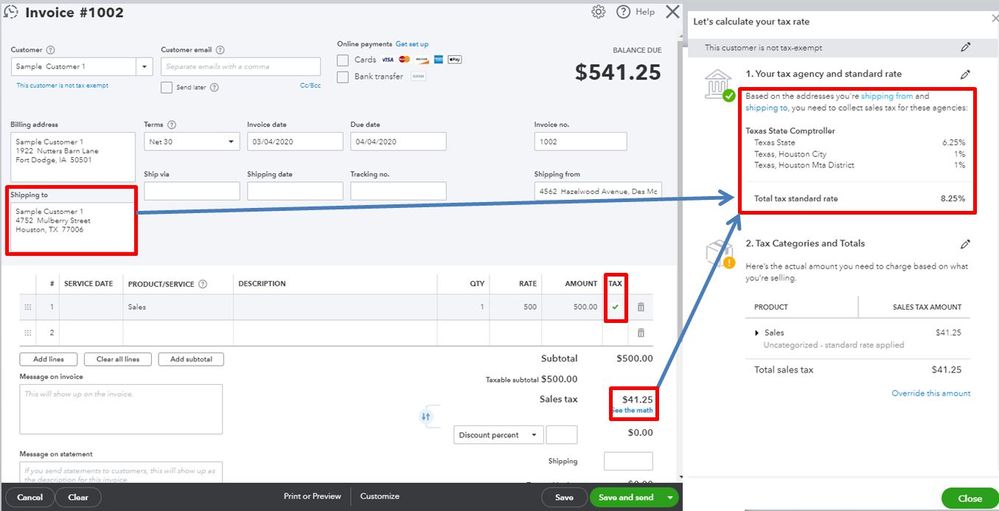Click the Save button
Screen dimensions: 999x511
tap(564, 498)
